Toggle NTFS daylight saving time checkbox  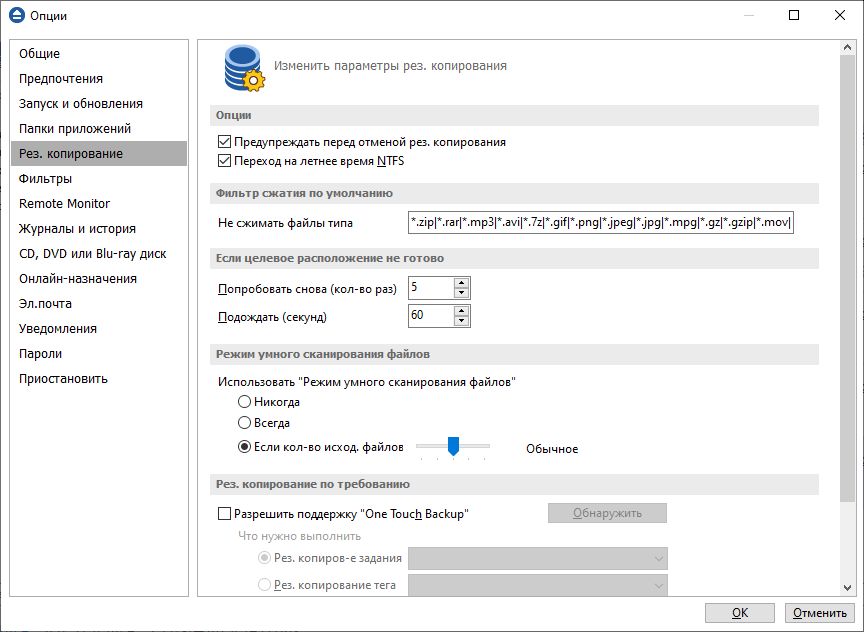224,160
